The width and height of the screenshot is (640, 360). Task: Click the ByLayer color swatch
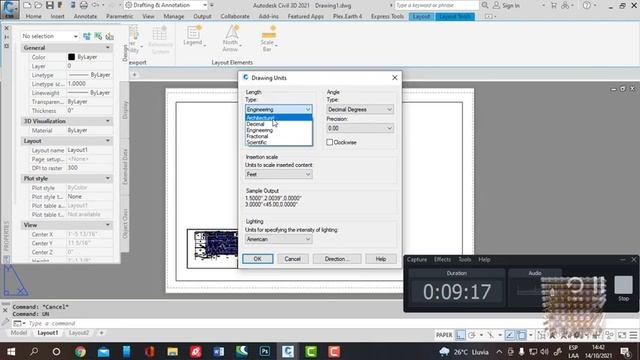(71, 57)
